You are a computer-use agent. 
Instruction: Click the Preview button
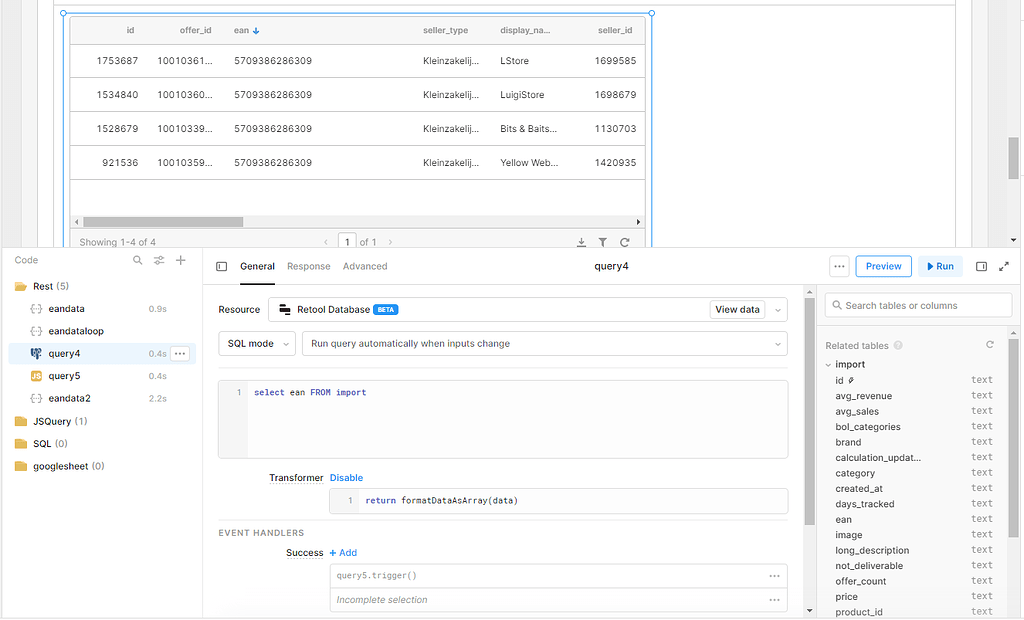883,266
